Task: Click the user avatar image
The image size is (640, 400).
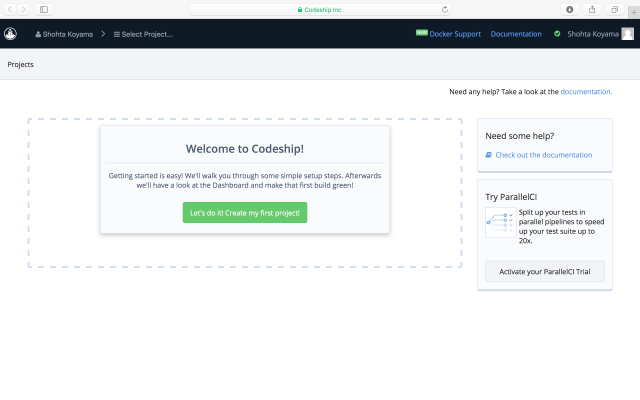Action: click(627, 34)
